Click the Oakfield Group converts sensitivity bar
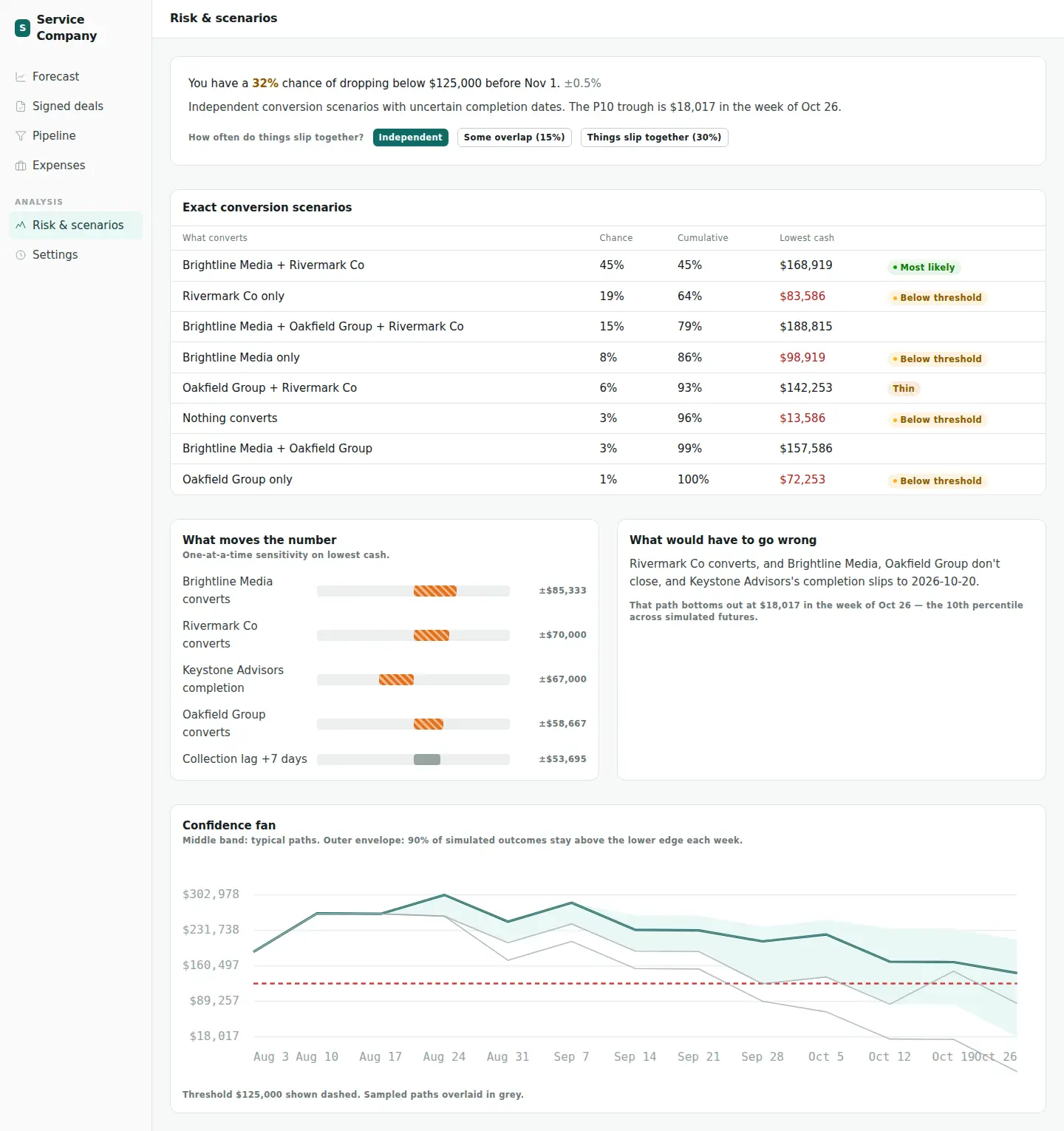Screen dimensions: 1064x1131 pos(429,724)
